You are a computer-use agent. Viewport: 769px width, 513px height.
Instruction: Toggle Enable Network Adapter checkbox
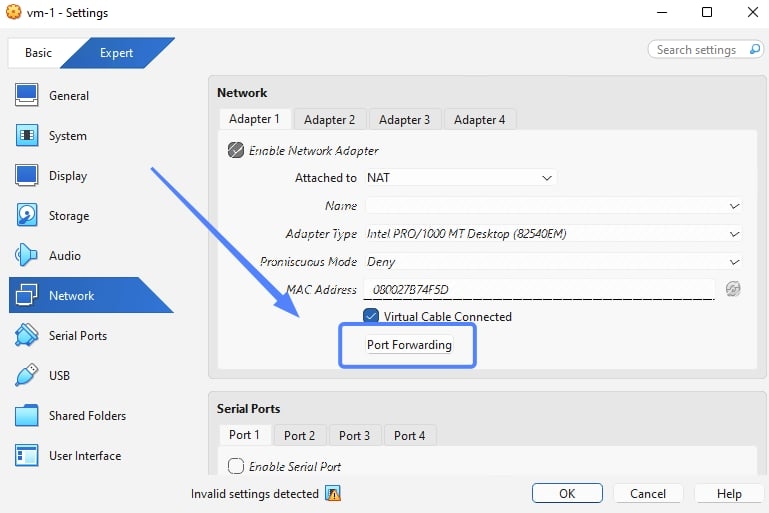coord(236,150)
